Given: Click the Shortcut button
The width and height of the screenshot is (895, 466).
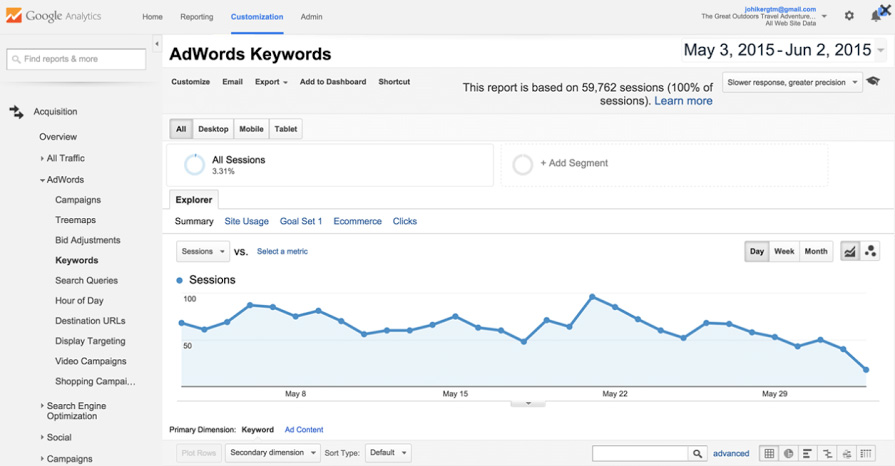Looking at the screenshot, I should click(x=394, y=82).
